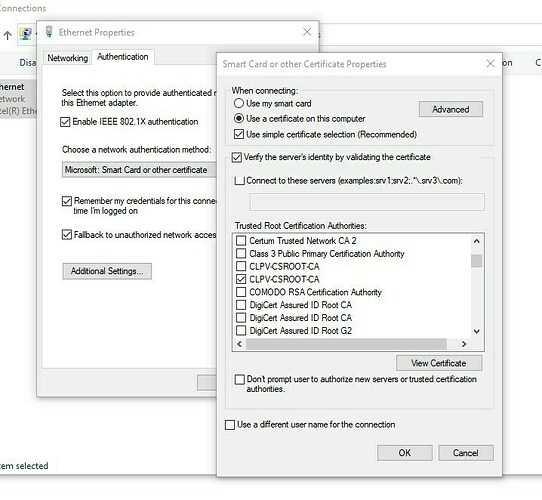542x500 pixels.
Task: Click the certificate list vertical scrollbar thumb
Action: point(477,261)
